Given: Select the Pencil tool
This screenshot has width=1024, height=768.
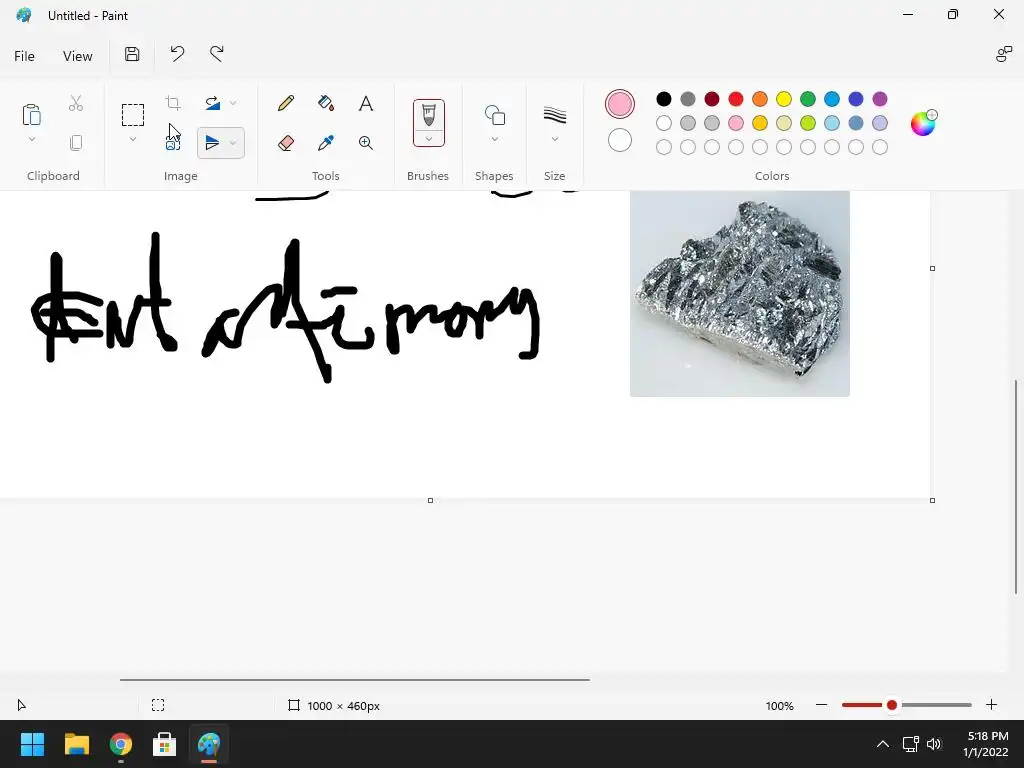Looking at the screenshot, I should 285,103.
